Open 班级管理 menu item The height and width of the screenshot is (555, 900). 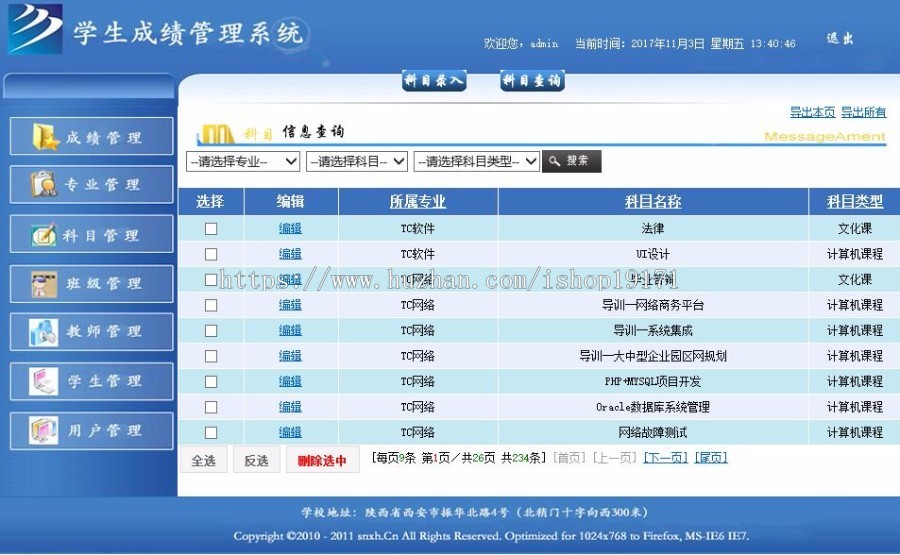point(91,284)
